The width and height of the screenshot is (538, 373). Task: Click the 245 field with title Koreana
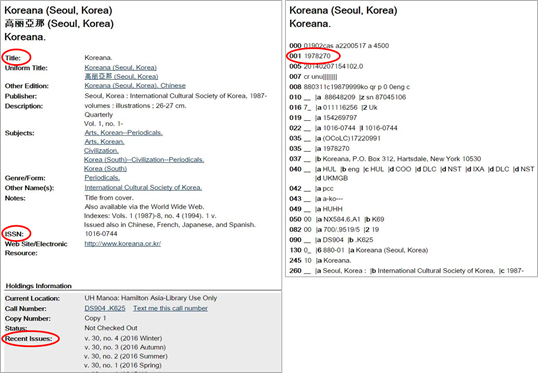coord(320,260)
